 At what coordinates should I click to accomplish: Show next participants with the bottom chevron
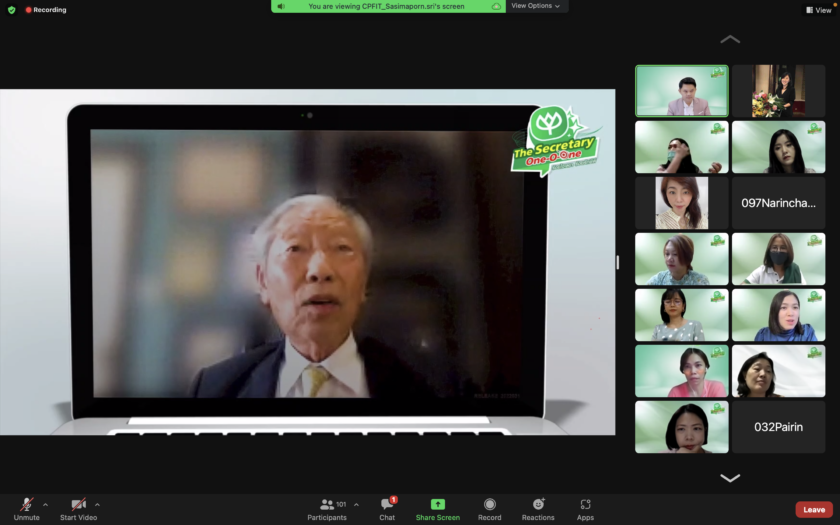pyautogui.click(x=730, y=478)
